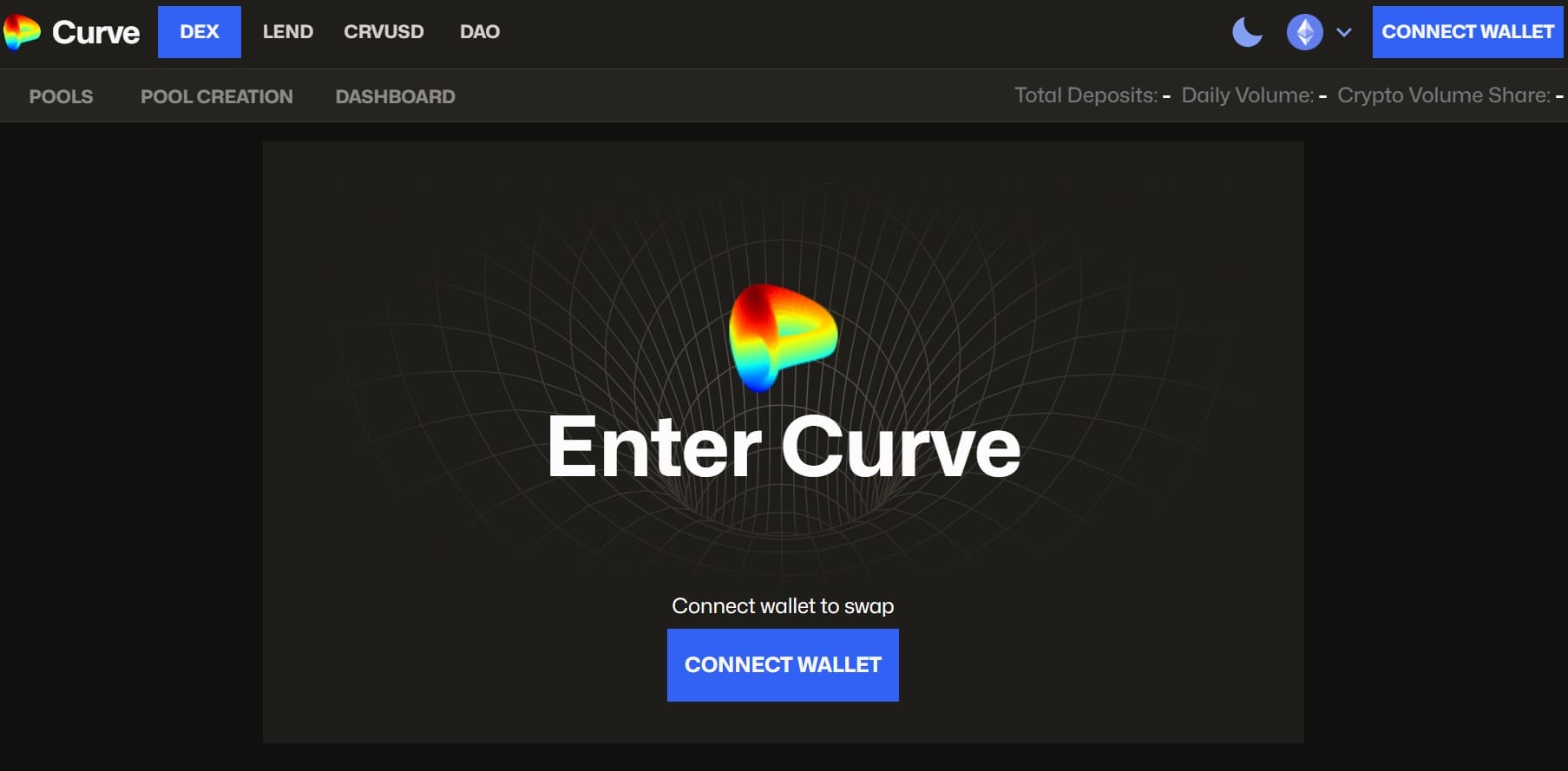Image resolution: width=1568 pixels, height=771 pixels.
Task: Click the Daily Volume statistic
Action: [1253, 95]
